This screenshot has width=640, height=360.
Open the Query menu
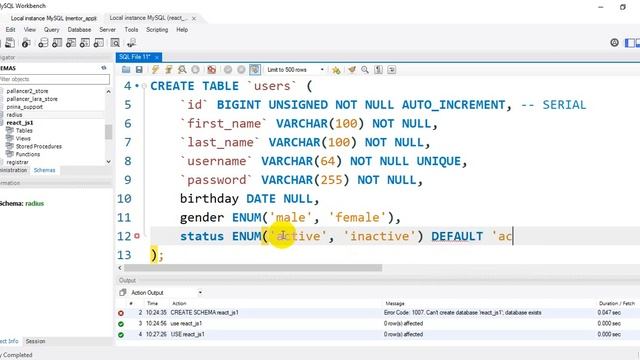pyautogui.click(x=51, y=30)
